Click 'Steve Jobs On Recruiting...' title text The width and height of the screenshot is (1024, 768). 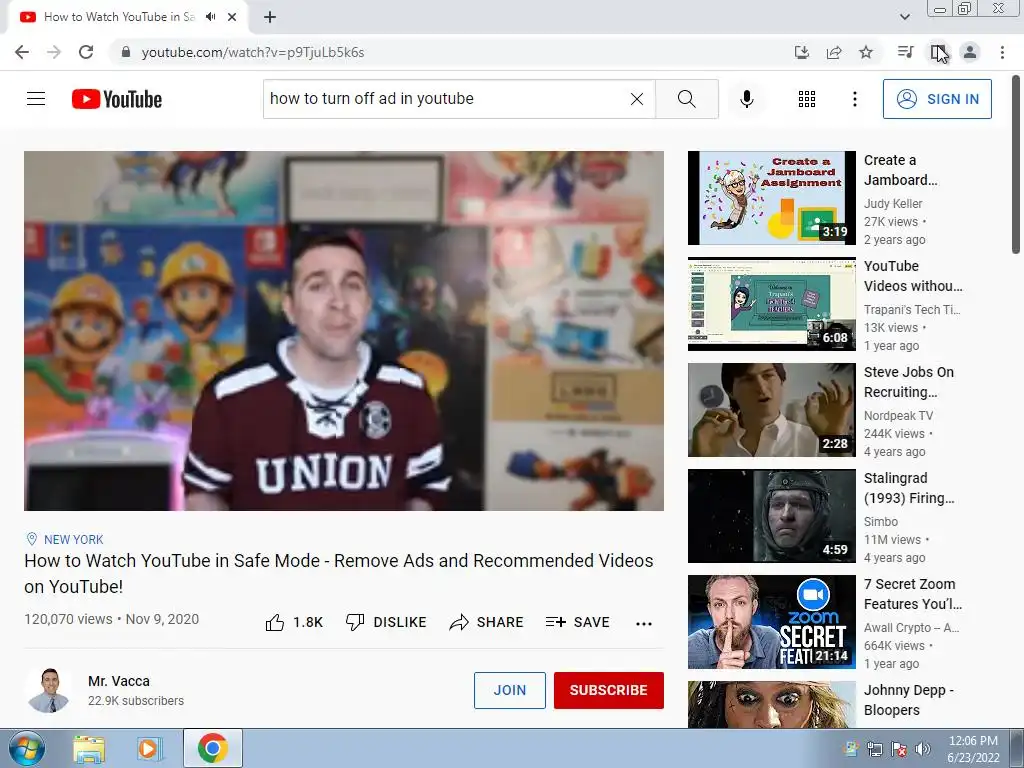(x=908, y=382)
